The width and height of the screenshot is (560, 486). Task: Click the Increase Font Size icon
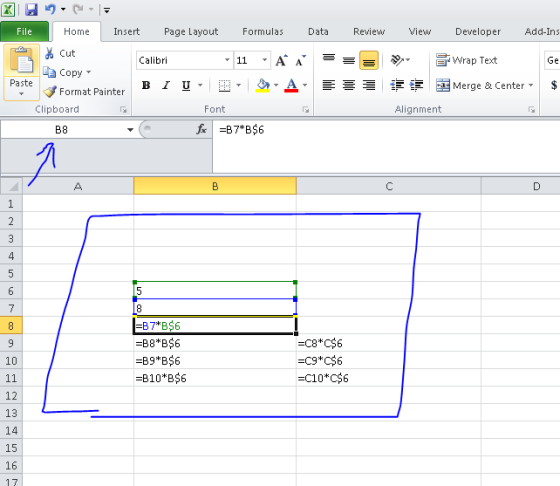(281, 60)
